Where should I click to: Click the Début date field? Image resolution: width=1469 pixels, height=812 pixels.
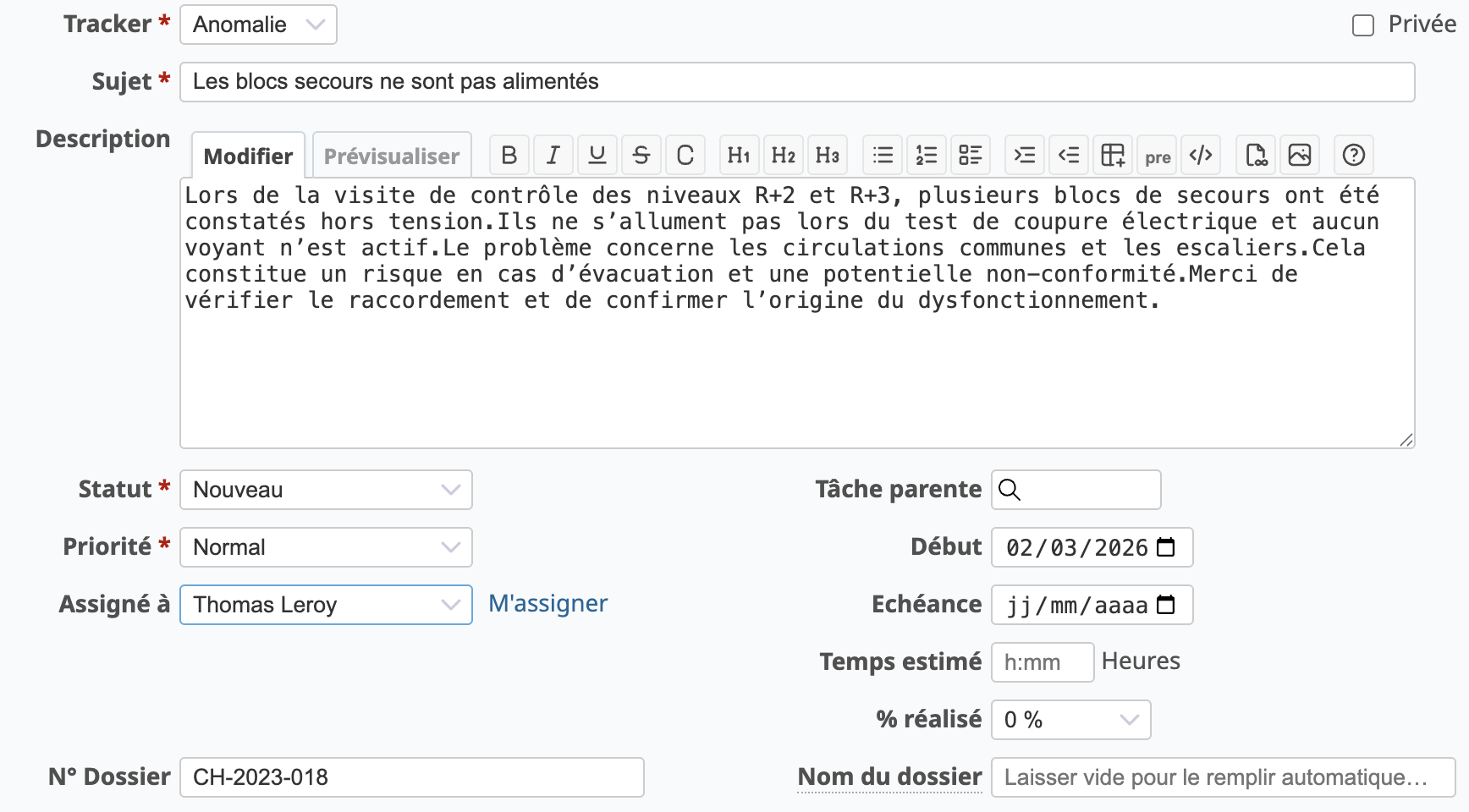pyautogui.click(x=1092, y=547)
